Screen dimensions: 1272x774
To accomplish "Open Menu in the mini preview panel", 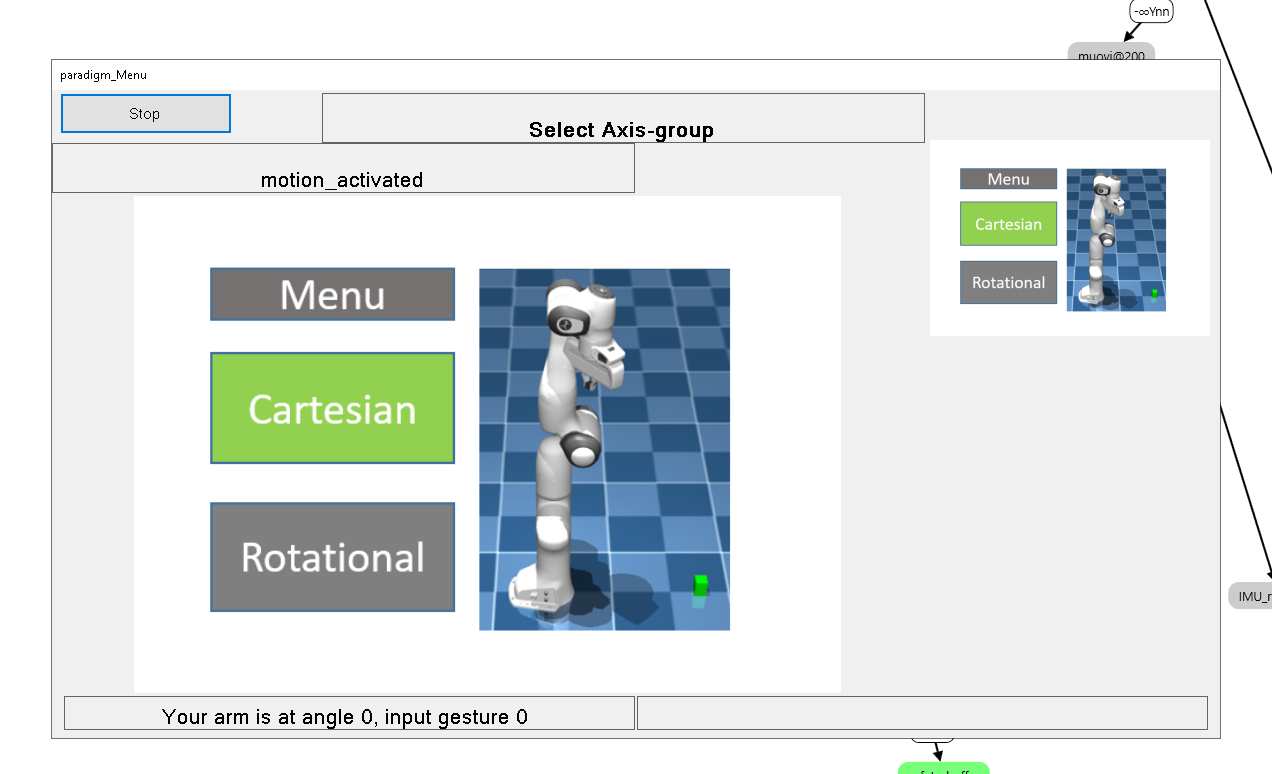I will click(1008, 178).
